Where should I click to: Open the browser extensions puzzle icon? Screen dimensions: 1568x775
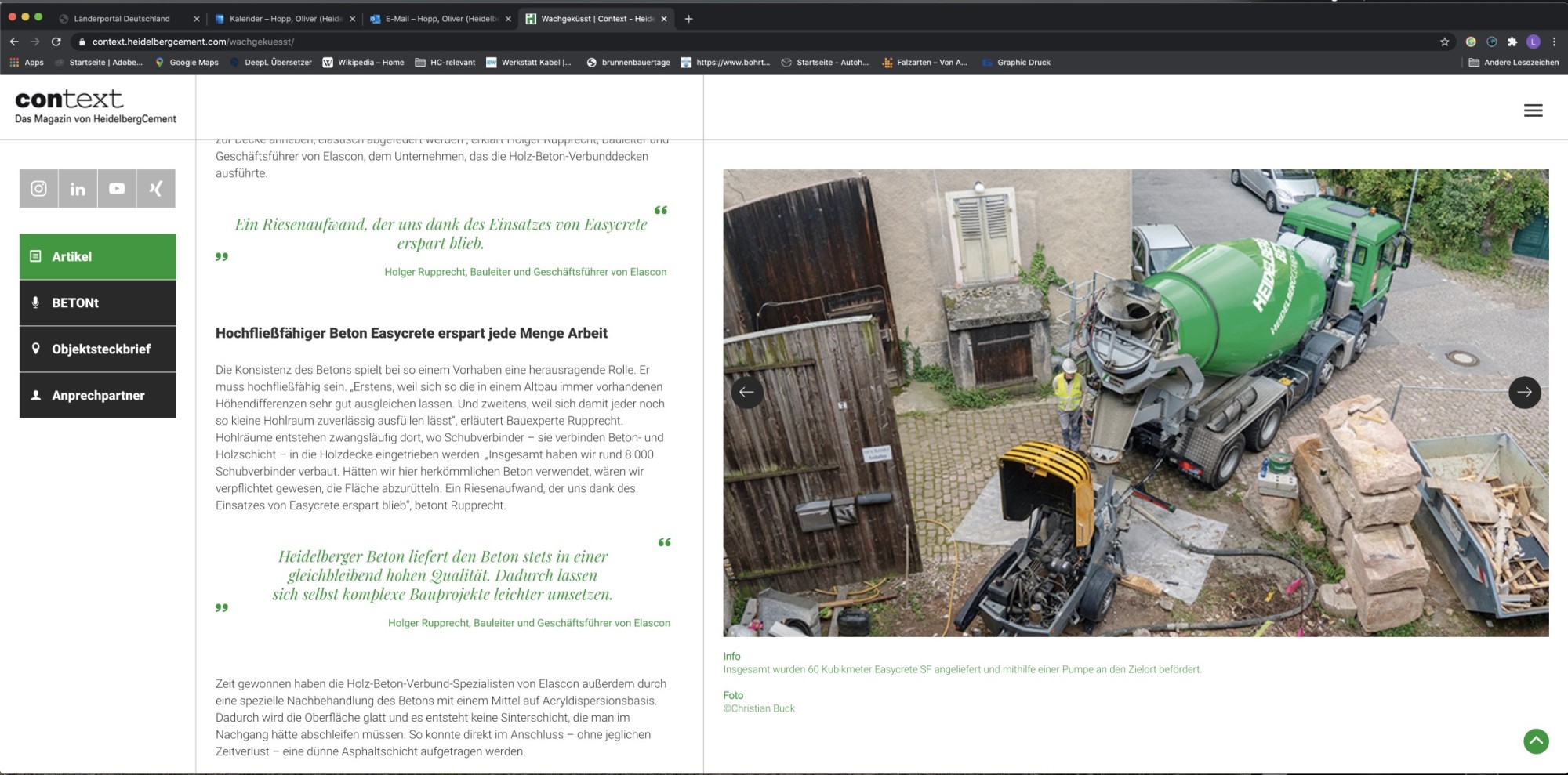pos(1512,42)
